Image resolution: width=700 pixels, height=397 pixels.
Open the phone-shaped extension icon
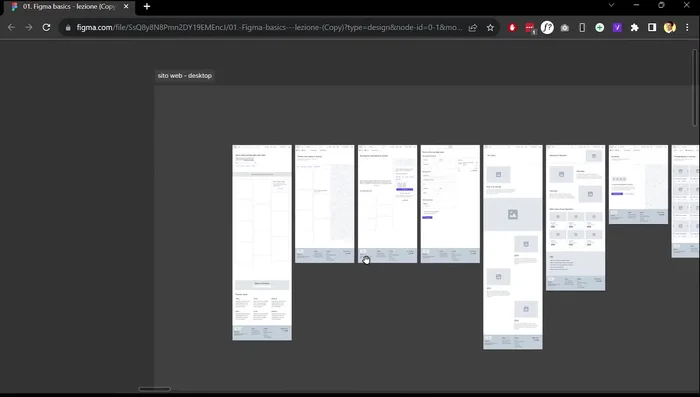click(x=582, y=28)
